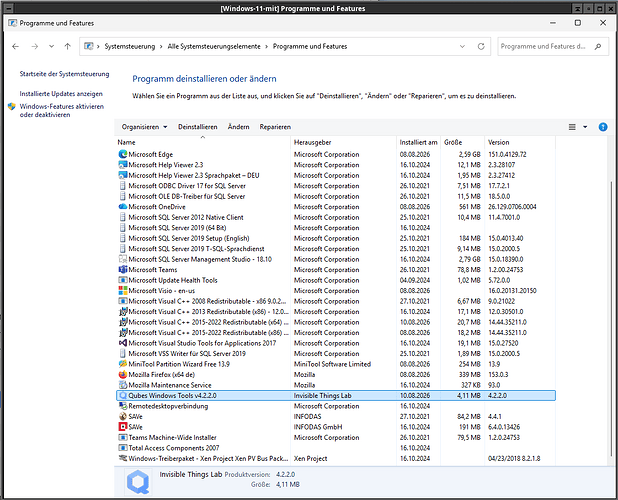Select Microsoft OLE DB-Treiber für SQL Server

tap(336, 196)
